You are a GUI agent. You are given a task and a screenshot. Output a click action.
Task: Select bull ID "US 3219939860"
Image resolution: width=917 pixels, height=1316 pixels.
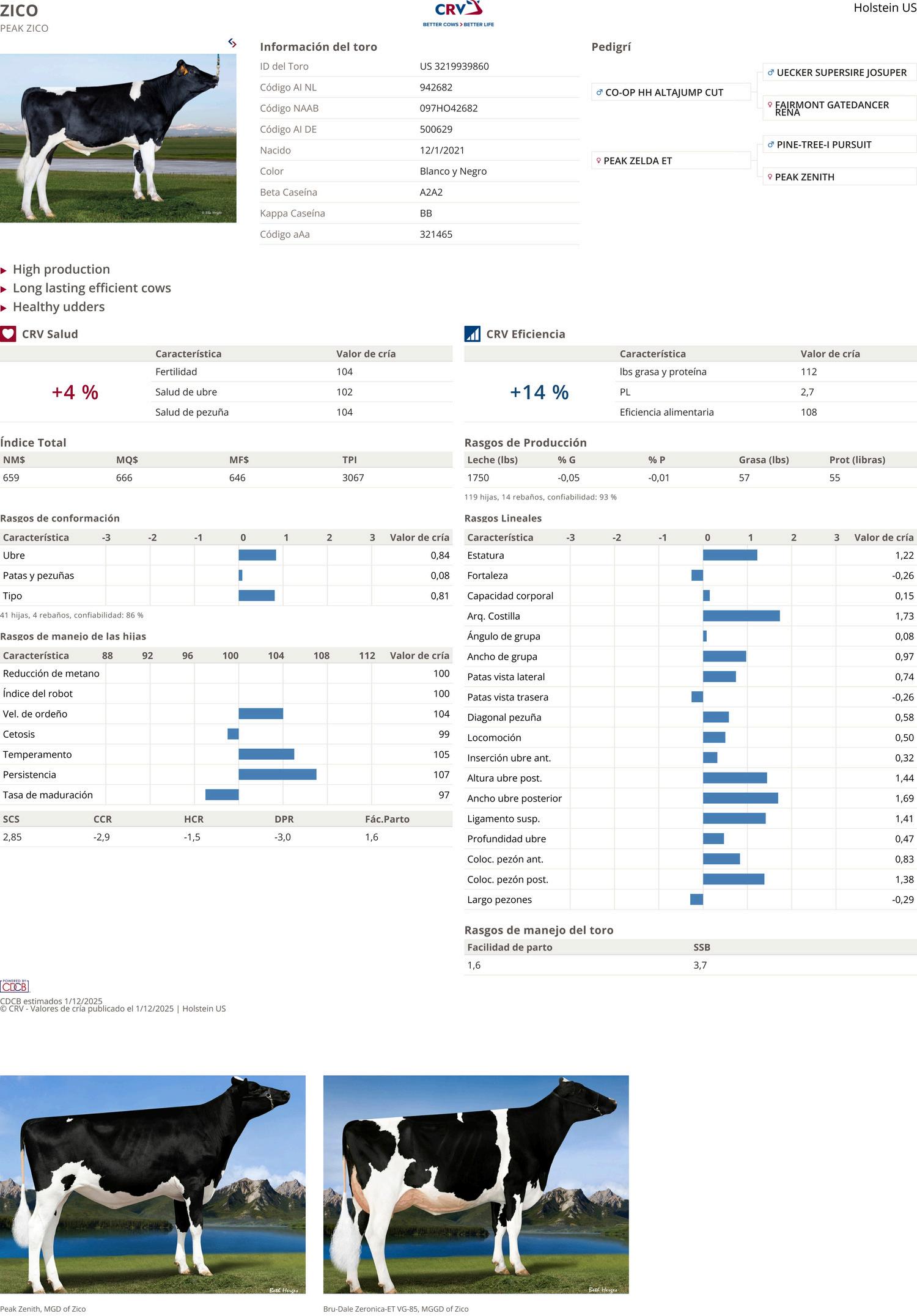click(454, 66)
